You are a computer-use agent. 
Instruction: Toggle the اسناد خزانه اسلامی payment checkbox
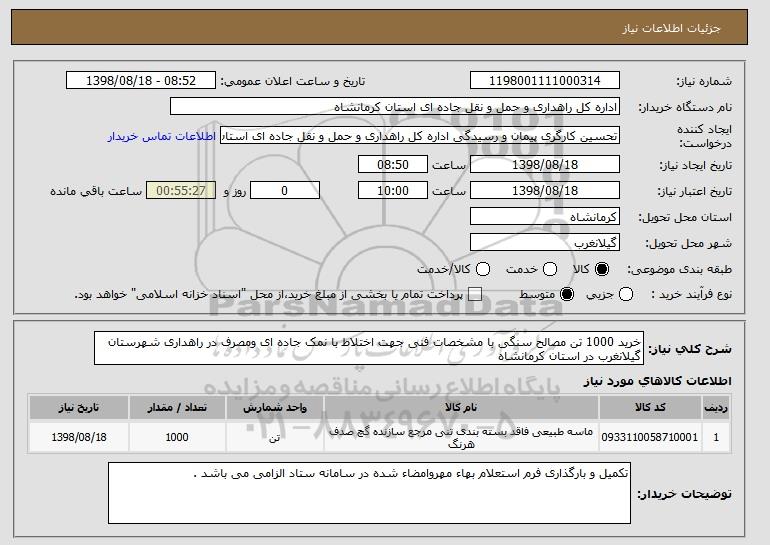pyautogui.click(x=475, y=295)
